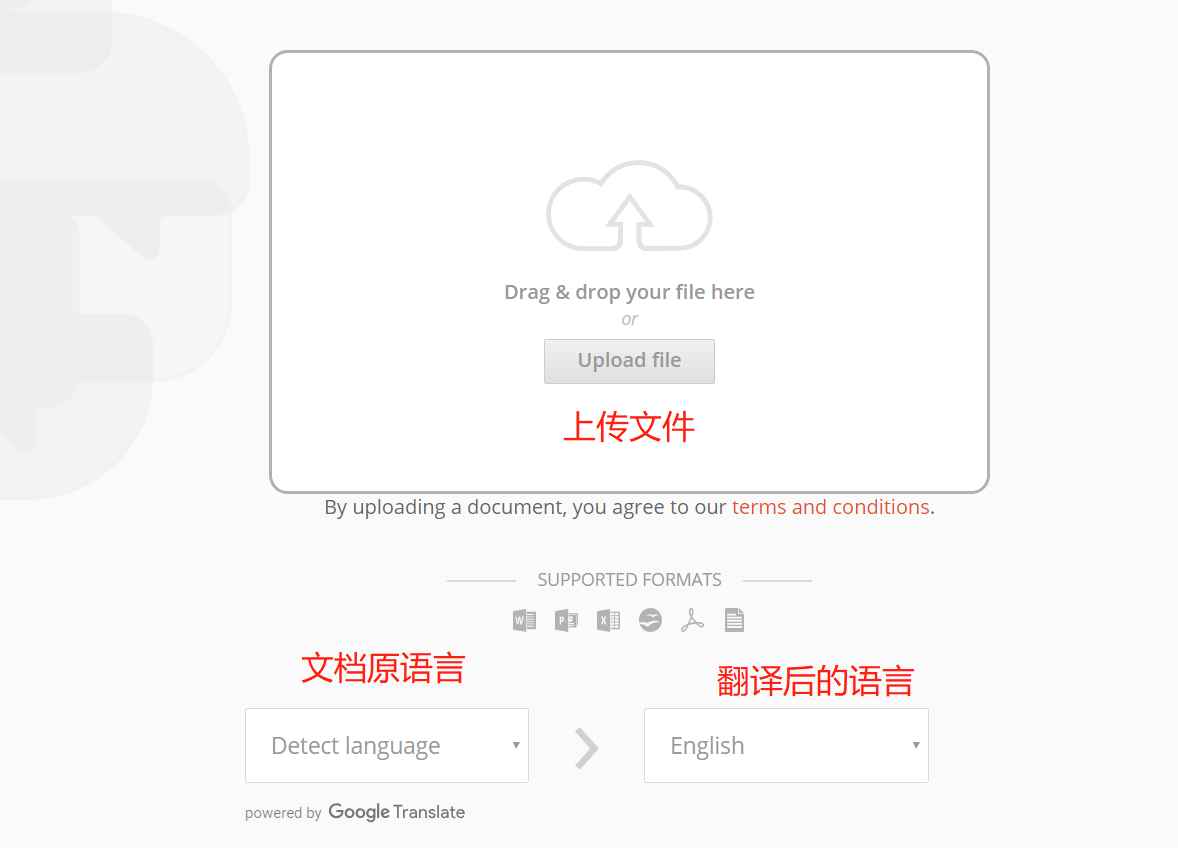
Task: Open the English target language dropdown
Action: pyautogui.click(x=786, y=745)
